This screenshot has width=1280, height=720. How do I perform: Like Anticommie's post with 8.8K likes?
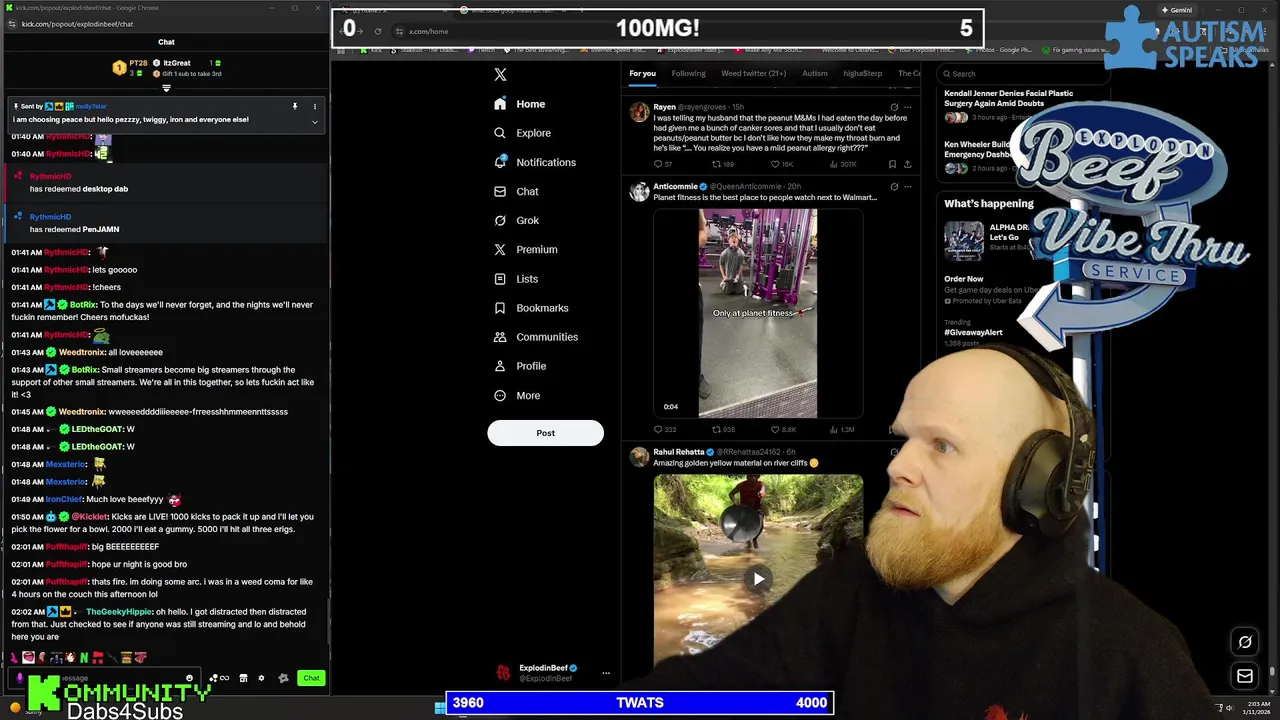[783, 430]
